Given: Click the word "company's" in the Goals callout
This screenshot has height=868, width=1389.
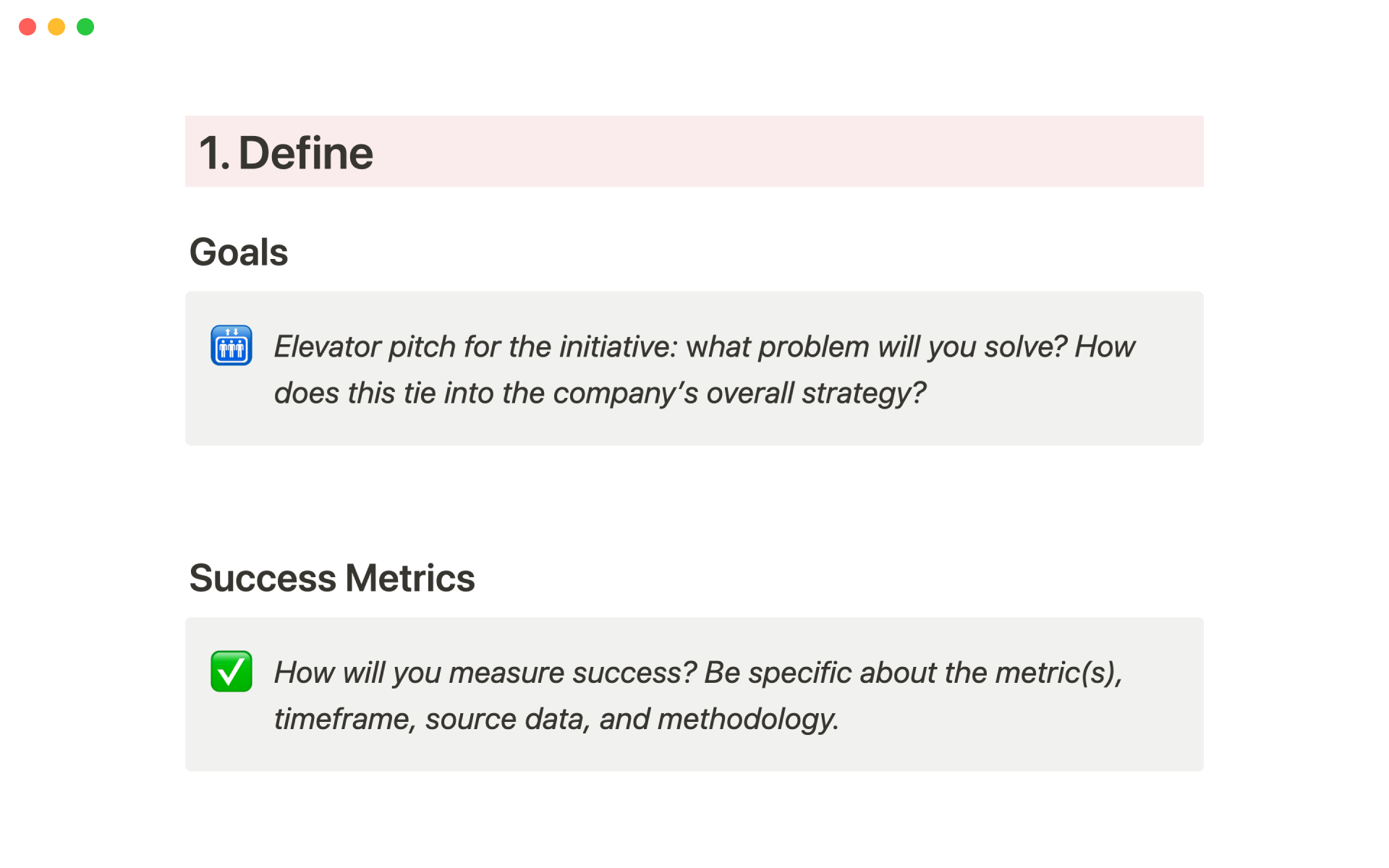Looking at the screenshot, I should pyautogui.click(x=625, y=393).
